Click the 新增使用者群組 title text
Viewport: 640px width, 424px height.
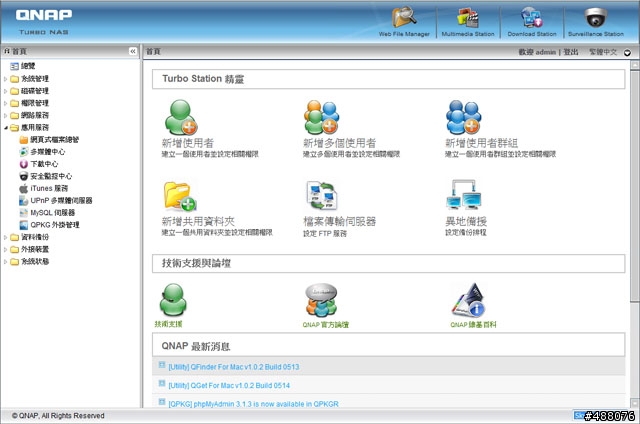click(482, 143)
